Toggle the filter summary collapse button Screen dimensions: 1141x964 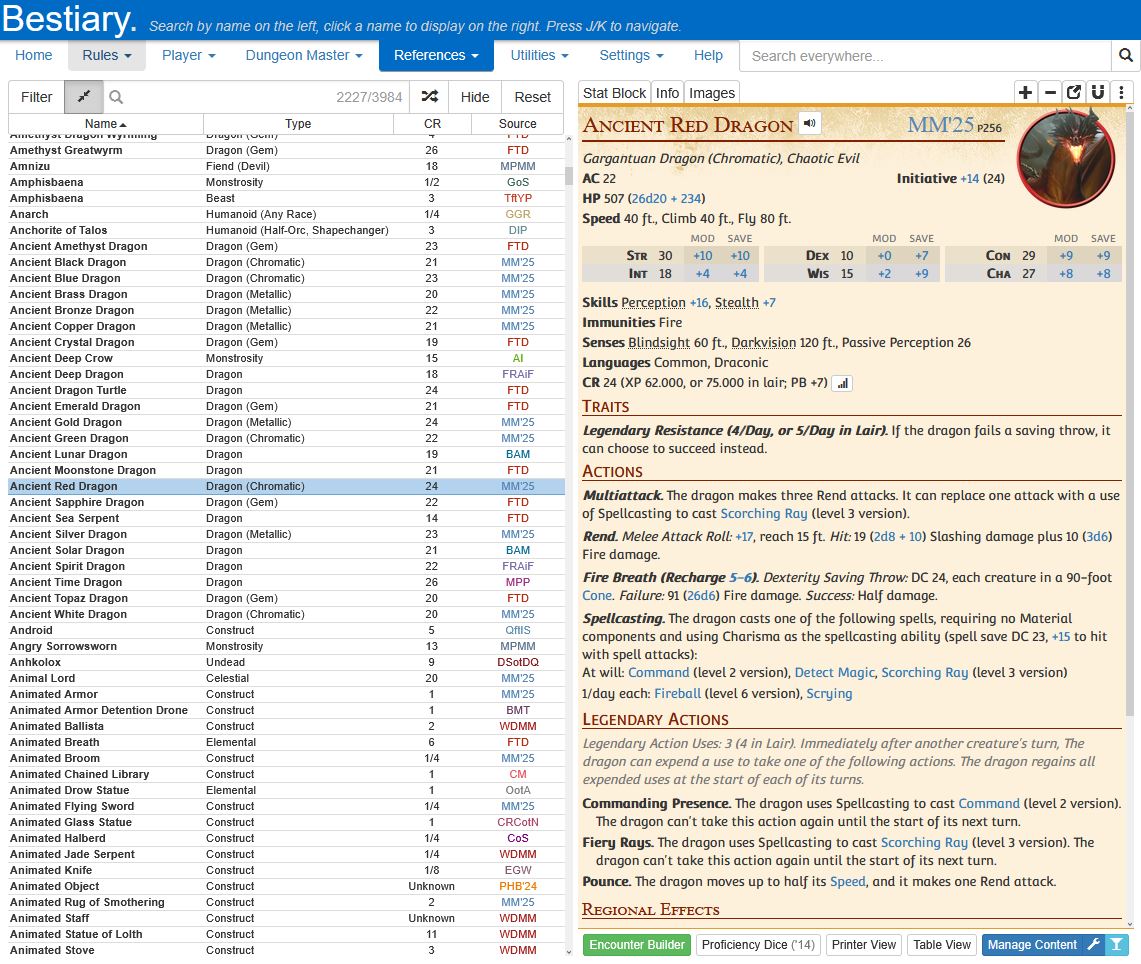click(84, 97)
